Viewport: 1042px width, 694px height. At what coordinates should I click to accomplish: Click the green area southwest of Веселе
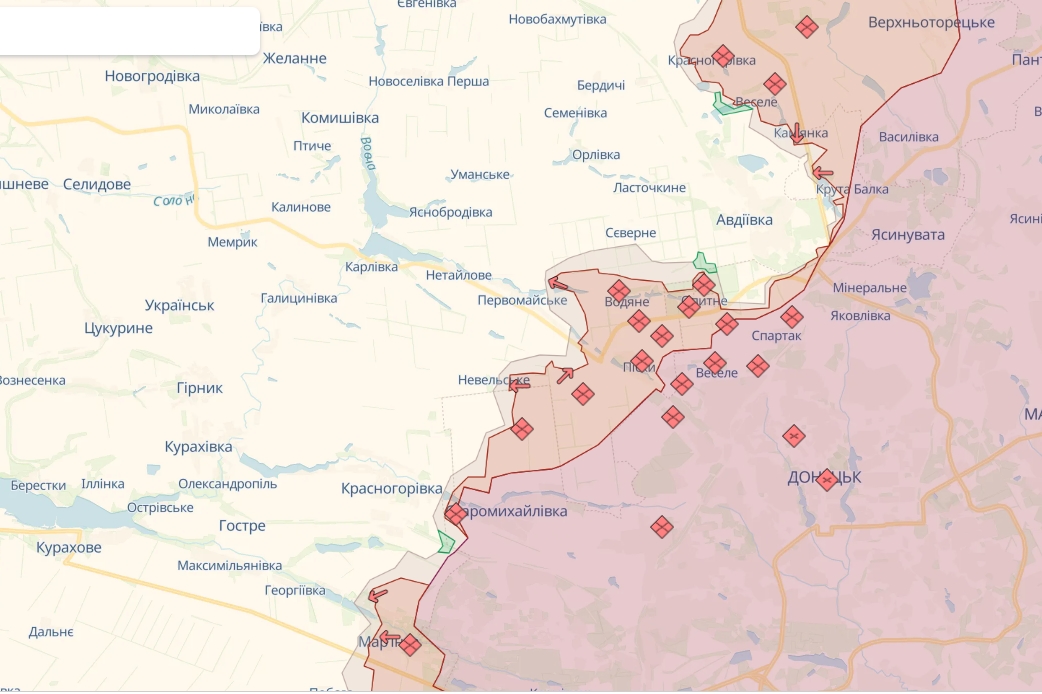click(729, 104)
